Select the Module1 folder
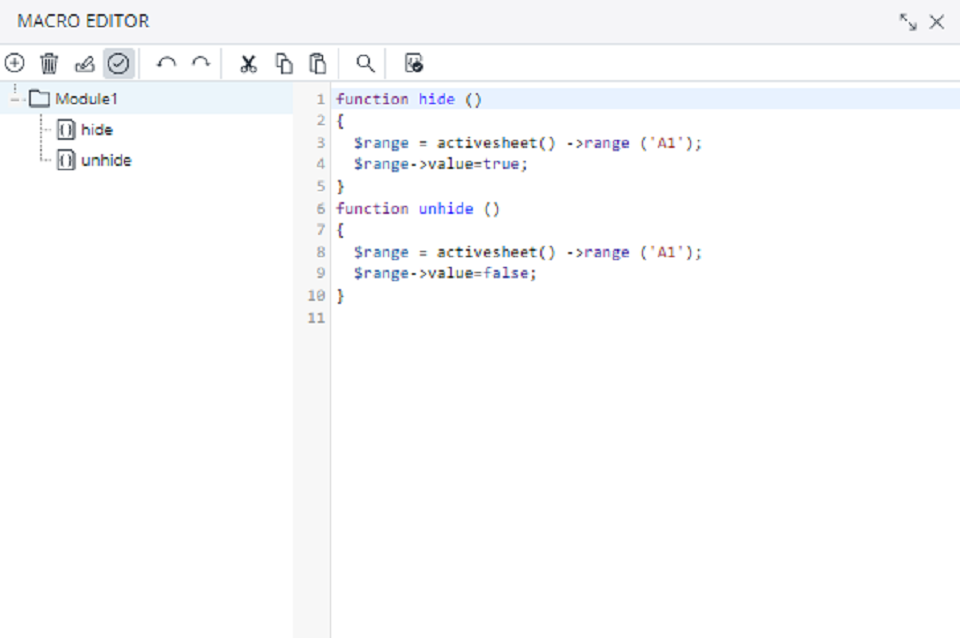The height and width of the screenshot is (638, 960). 86,99
